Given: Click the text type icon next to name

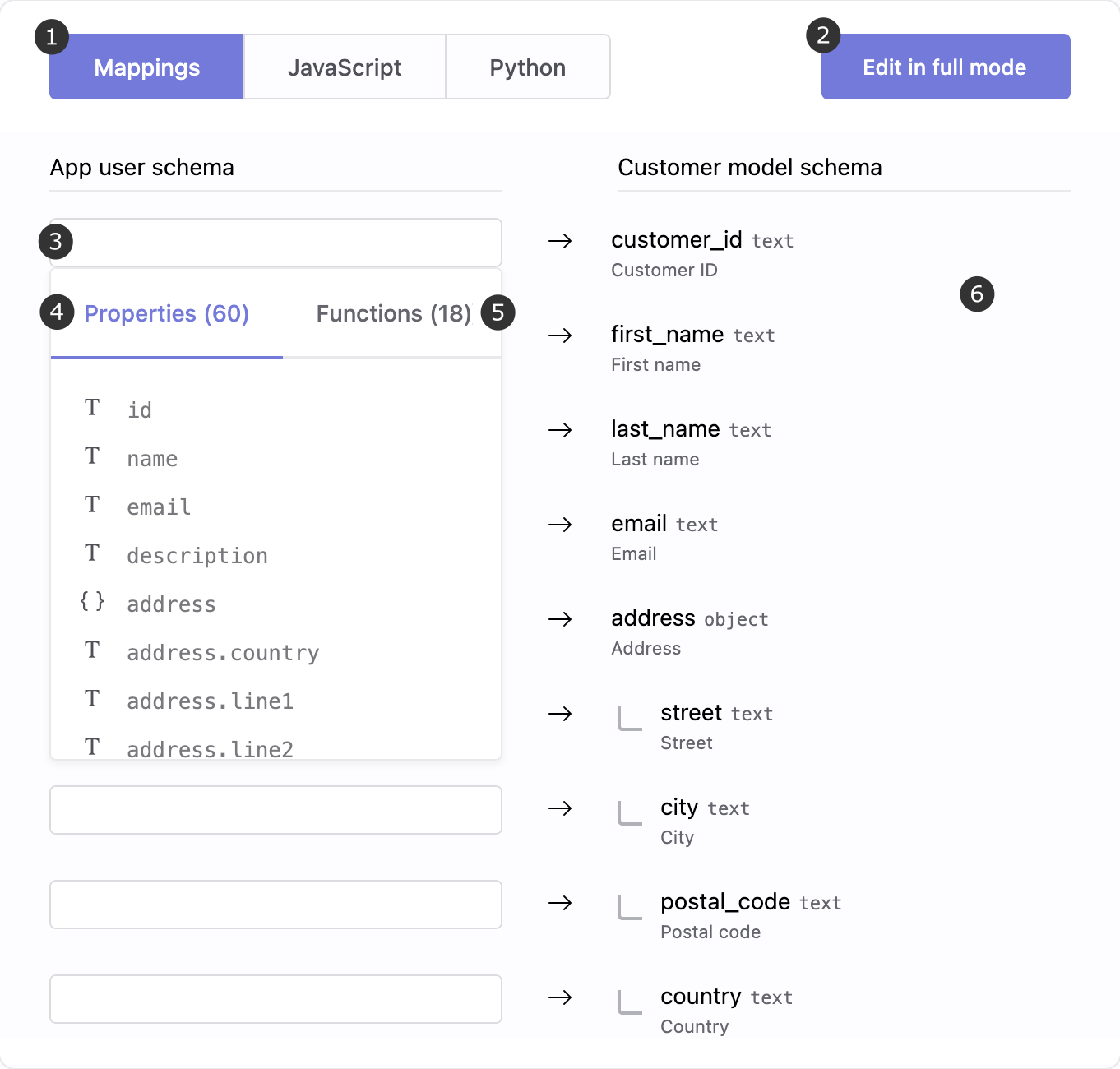Looking at the screenshot, I should tap(92, 456).
